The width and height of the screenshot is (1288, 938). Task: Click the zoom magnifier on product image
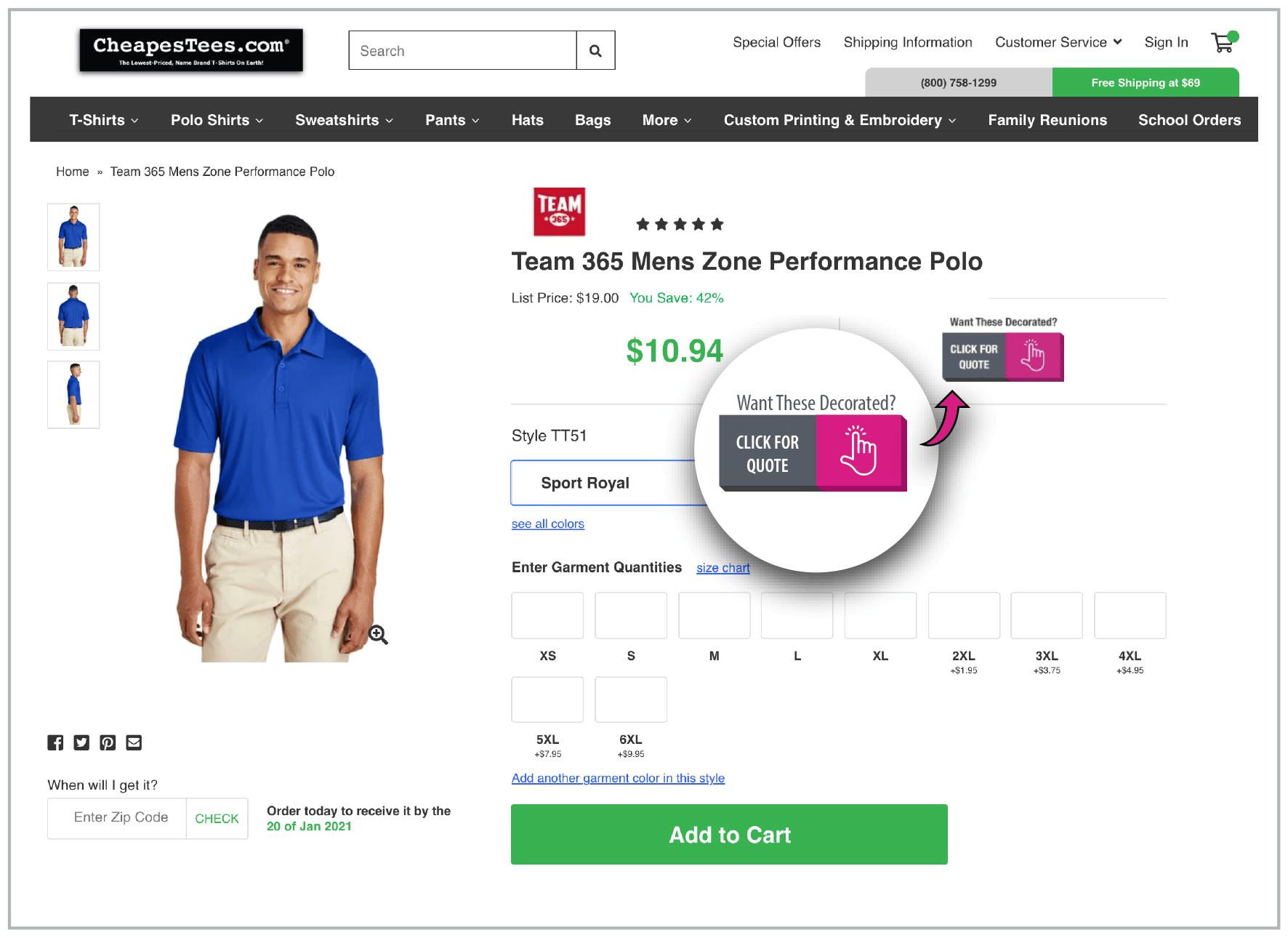click(x=378, y=635)
